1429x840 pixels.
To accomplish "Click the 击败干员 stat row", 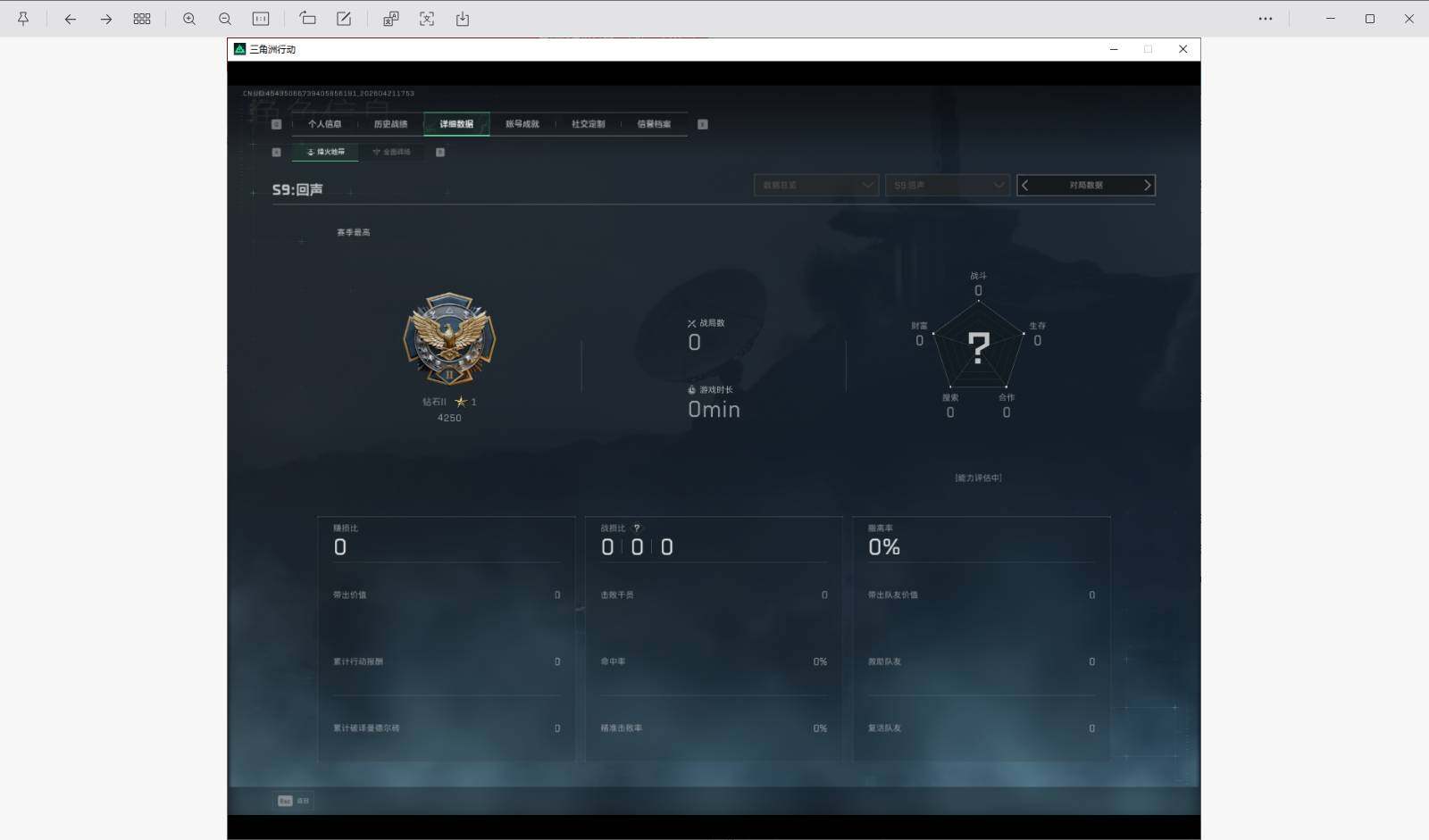I will pos(714,595).
